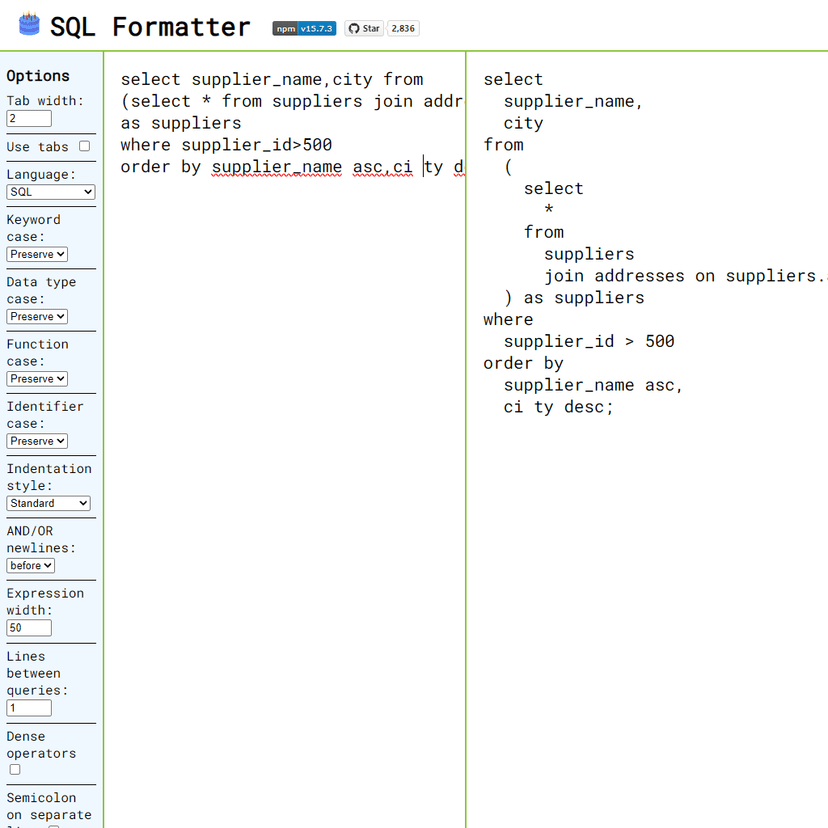Click the npm version badge v15.7.3
828x828 pixels.
click(x=304, y=28)
